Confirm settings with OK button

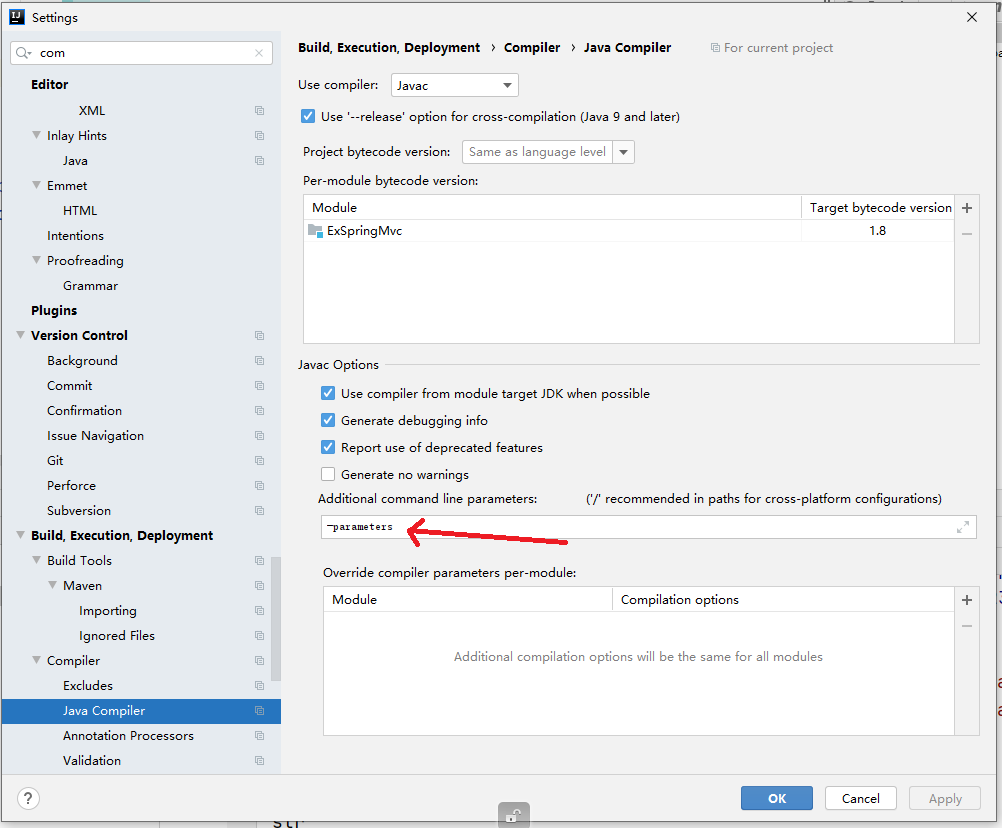(776, 798)
